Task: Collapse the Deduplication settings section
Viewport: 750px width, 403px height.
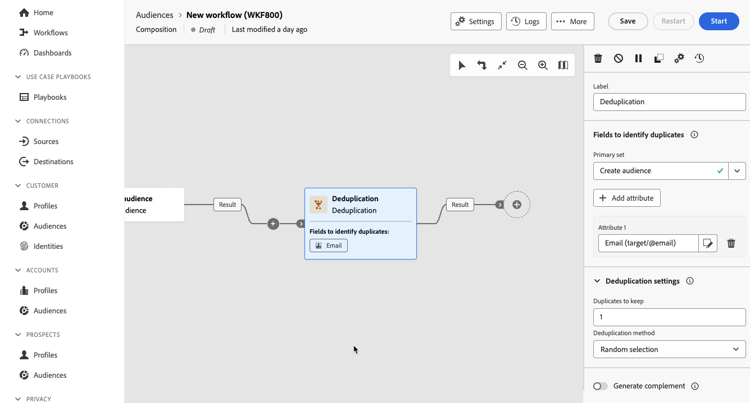Action: [x=597, y=281]
